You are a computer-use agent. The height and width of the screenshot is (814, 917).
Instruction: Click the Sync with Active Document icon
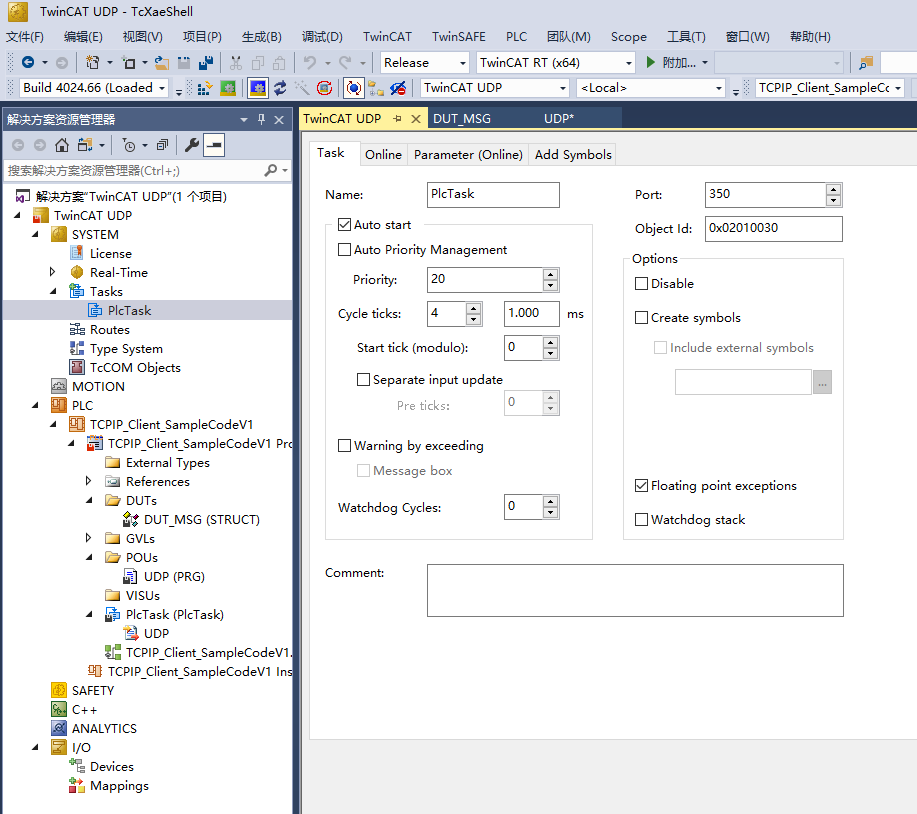[85, 145]
